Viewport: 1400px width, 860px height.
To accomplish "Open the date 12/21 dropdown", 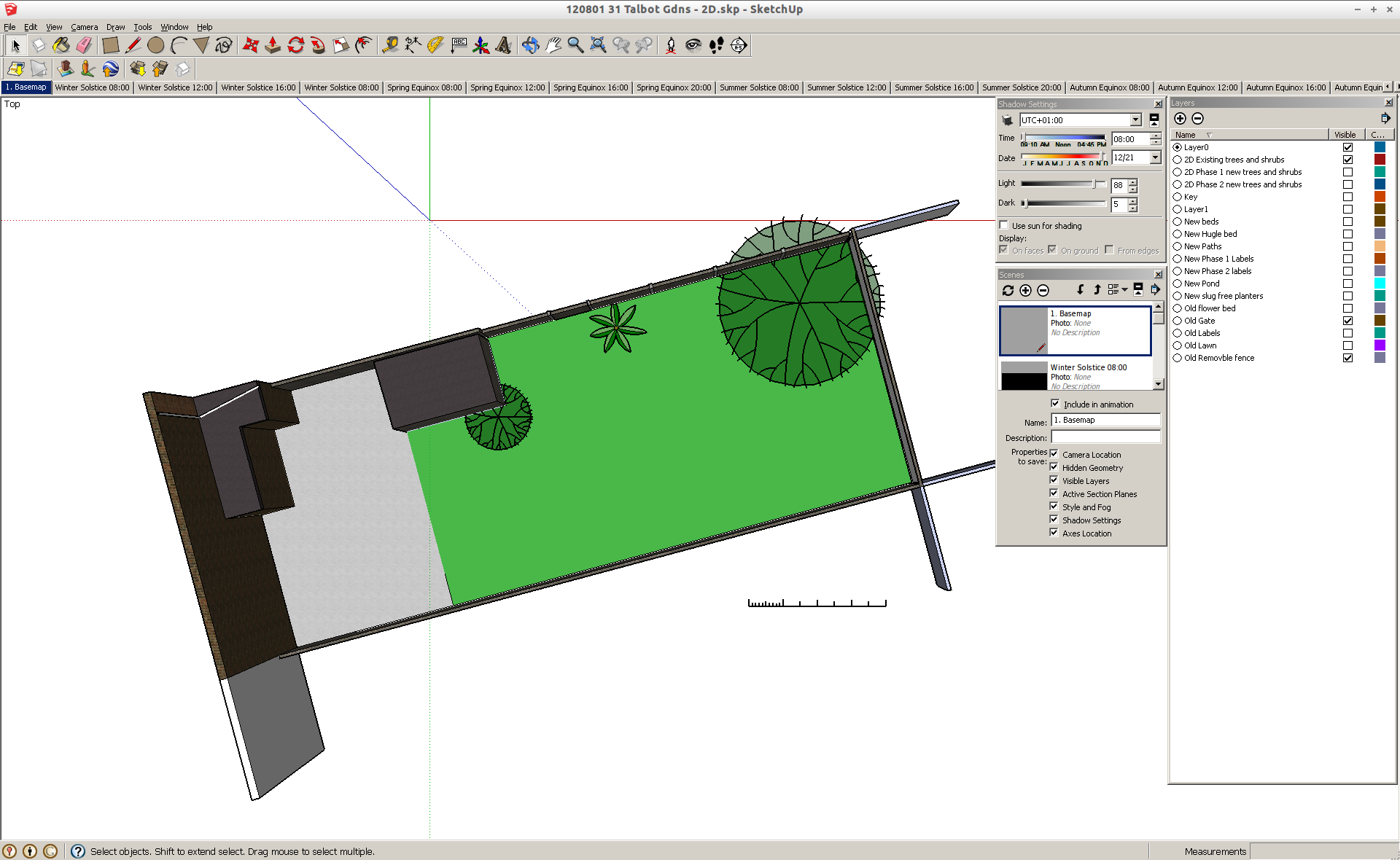I will coord(1155,157).
